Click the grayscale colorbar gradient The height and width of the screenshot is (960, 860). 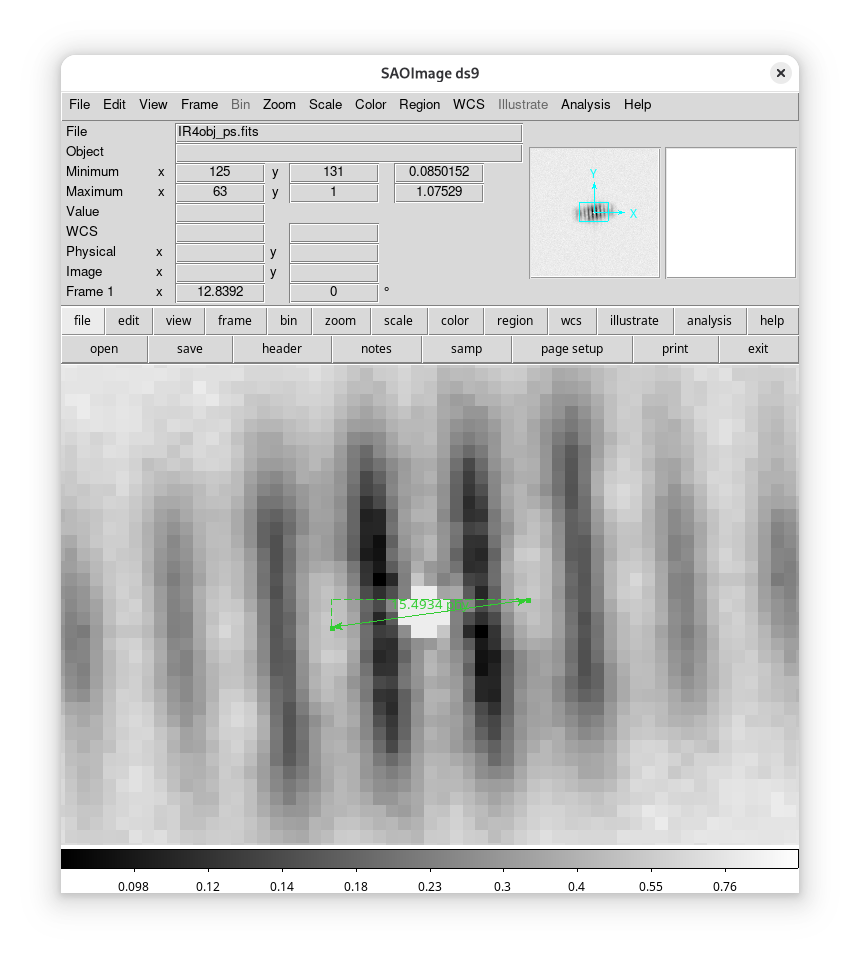[x=429, y=859]
